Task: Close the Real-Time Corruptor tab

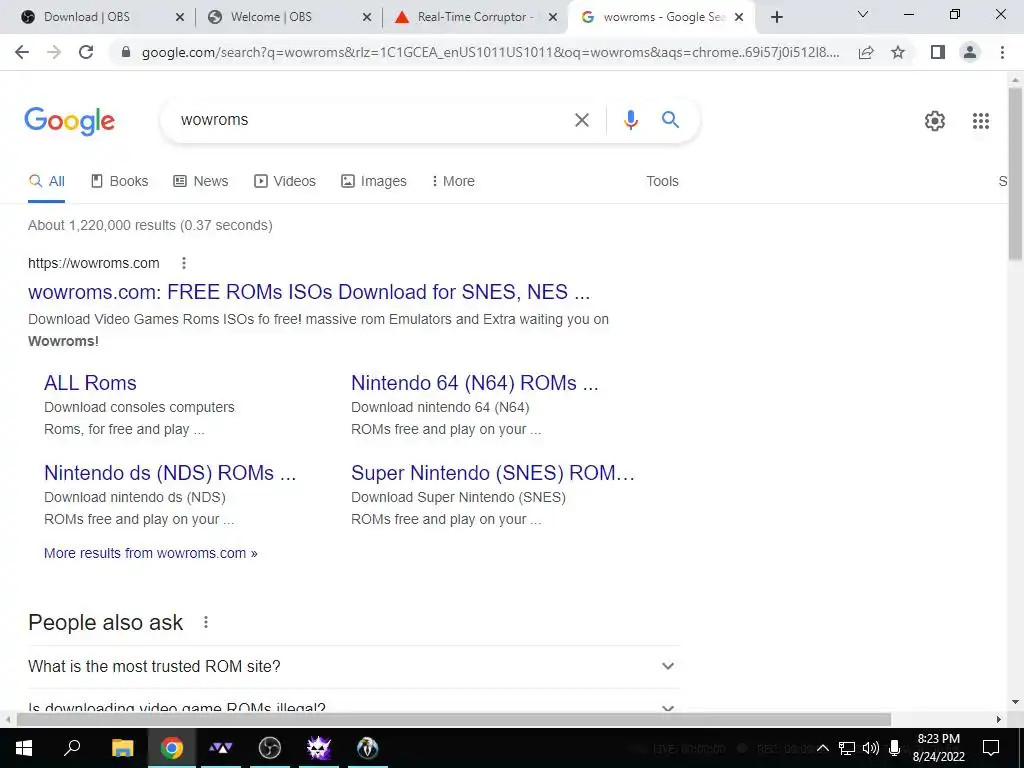Action: pyautogui.click(x=552, y=18)
